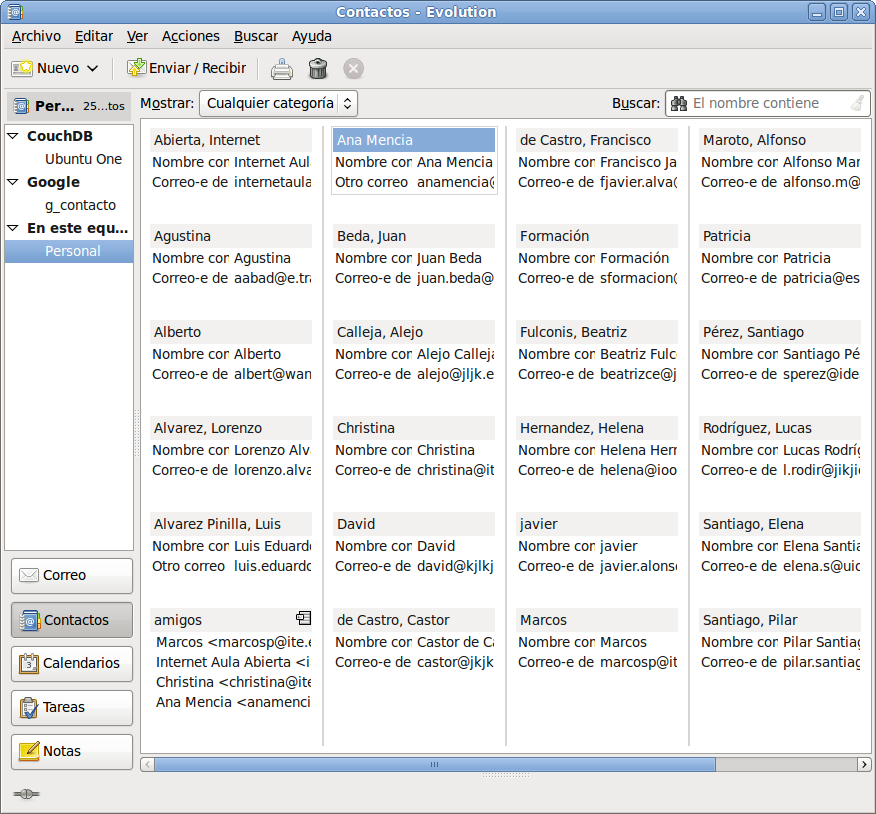Click the Enviar / Recibir button label

click(x=197, y=68)
